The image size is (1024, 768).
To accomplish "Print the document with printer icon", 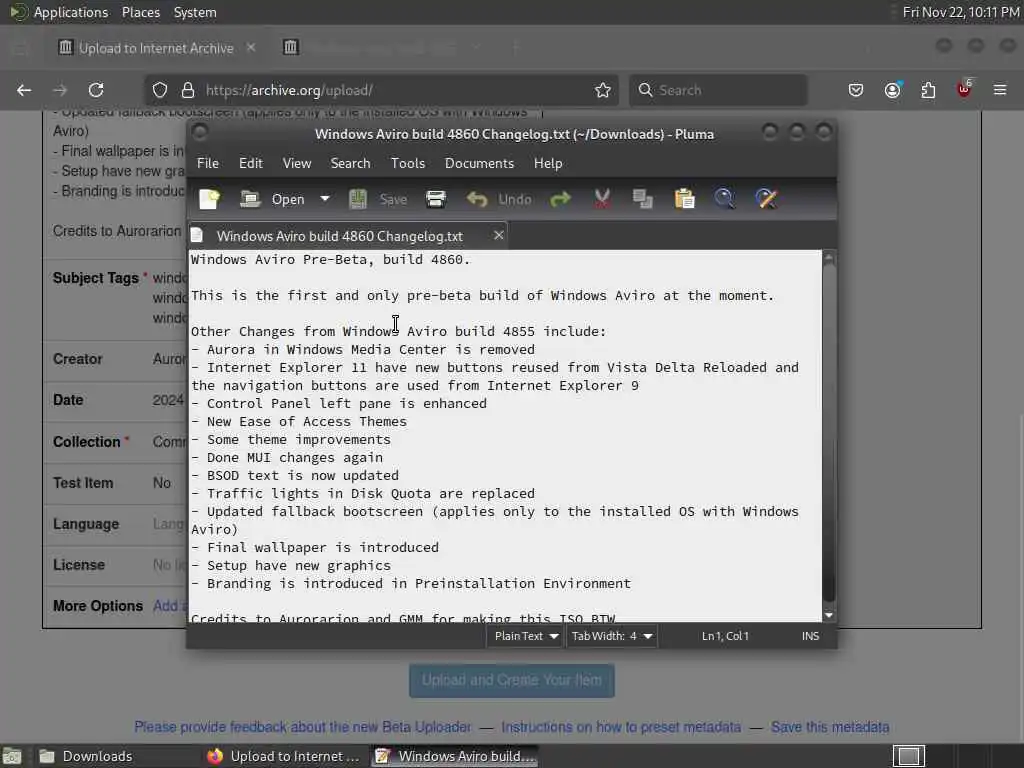I will tap(436, 199).
